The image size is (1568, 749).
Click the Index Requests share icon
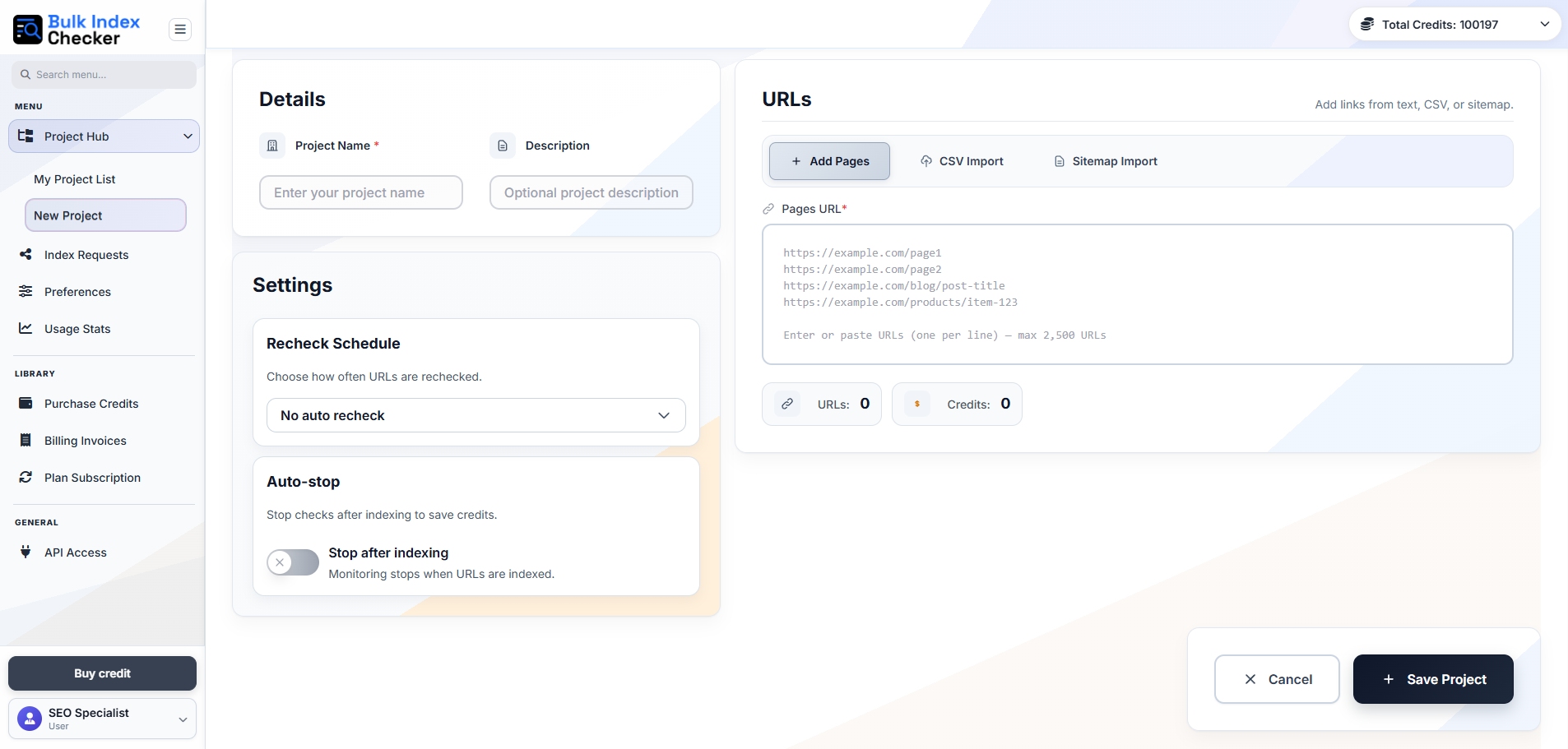click(x=26, y=255)
